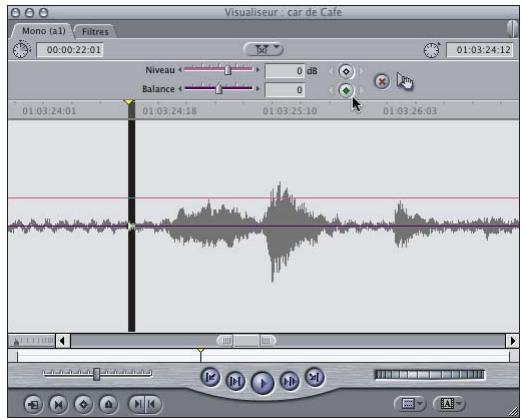Image resolution: width=523 pixels, height=420 pixels.
Task: Click the Mark Clip button
Action: click(58, 404)
